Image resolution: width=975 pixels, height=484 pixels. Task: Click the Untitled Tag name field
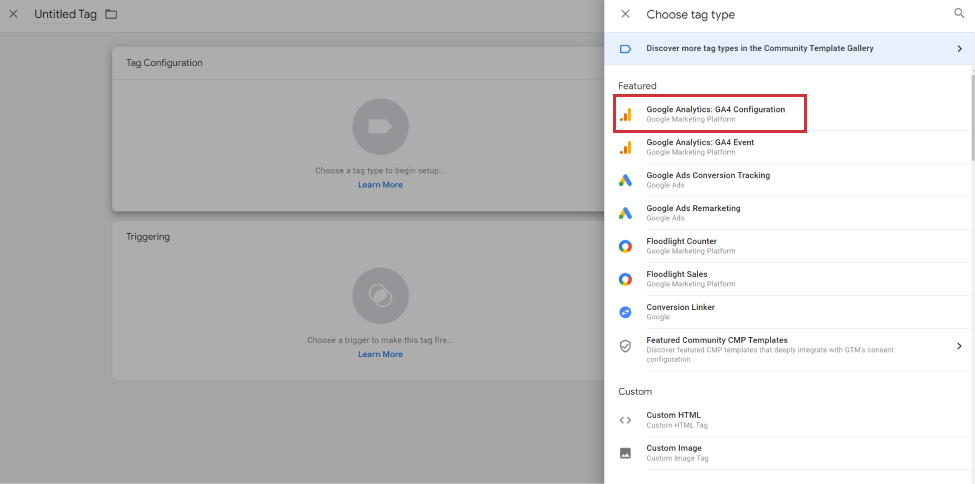pyautogui.click(x=65, y=14)
